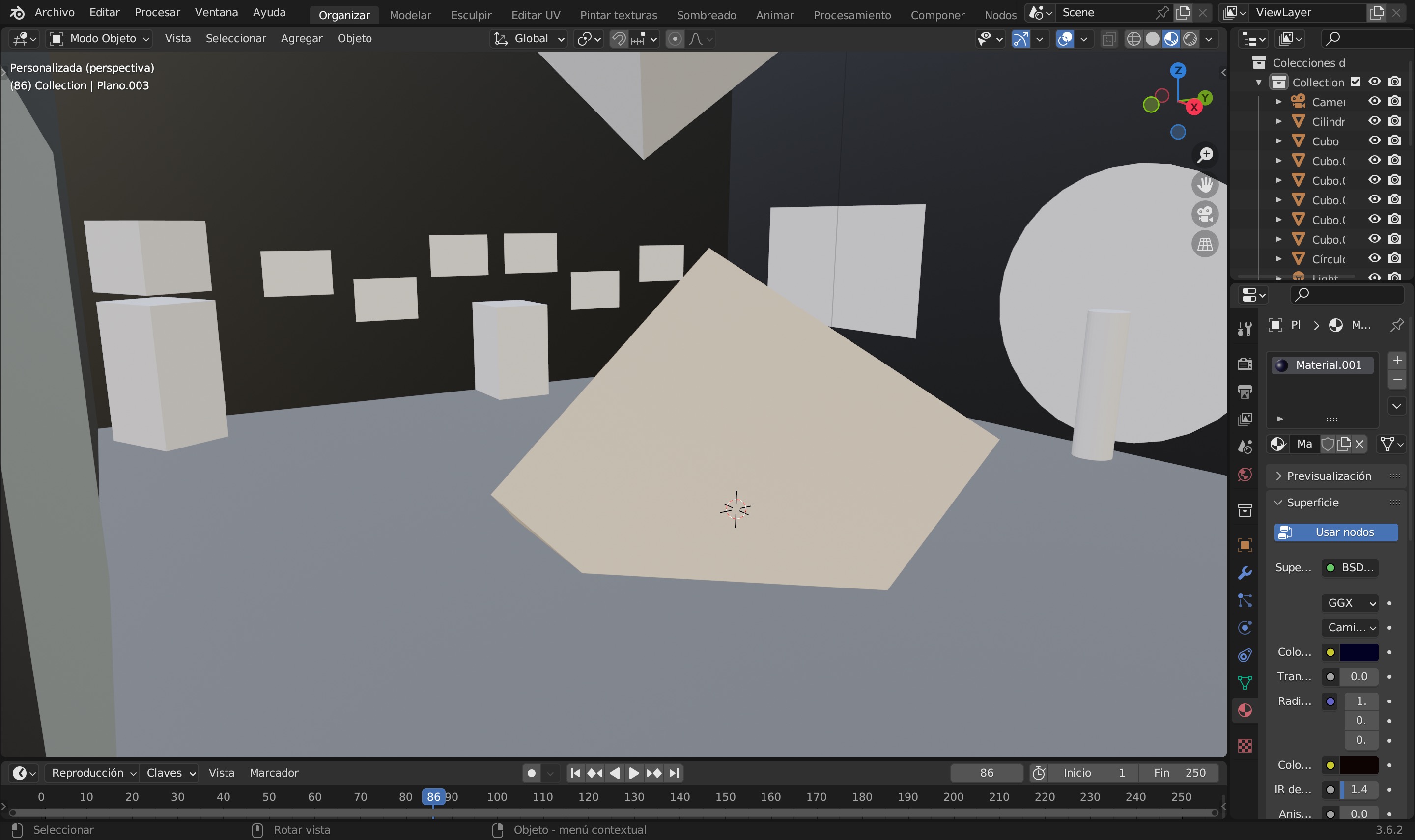Switch to rendered viewport shading
Image resolution: width=1415 pixels, height=840 pixels.
[1190, 38]
